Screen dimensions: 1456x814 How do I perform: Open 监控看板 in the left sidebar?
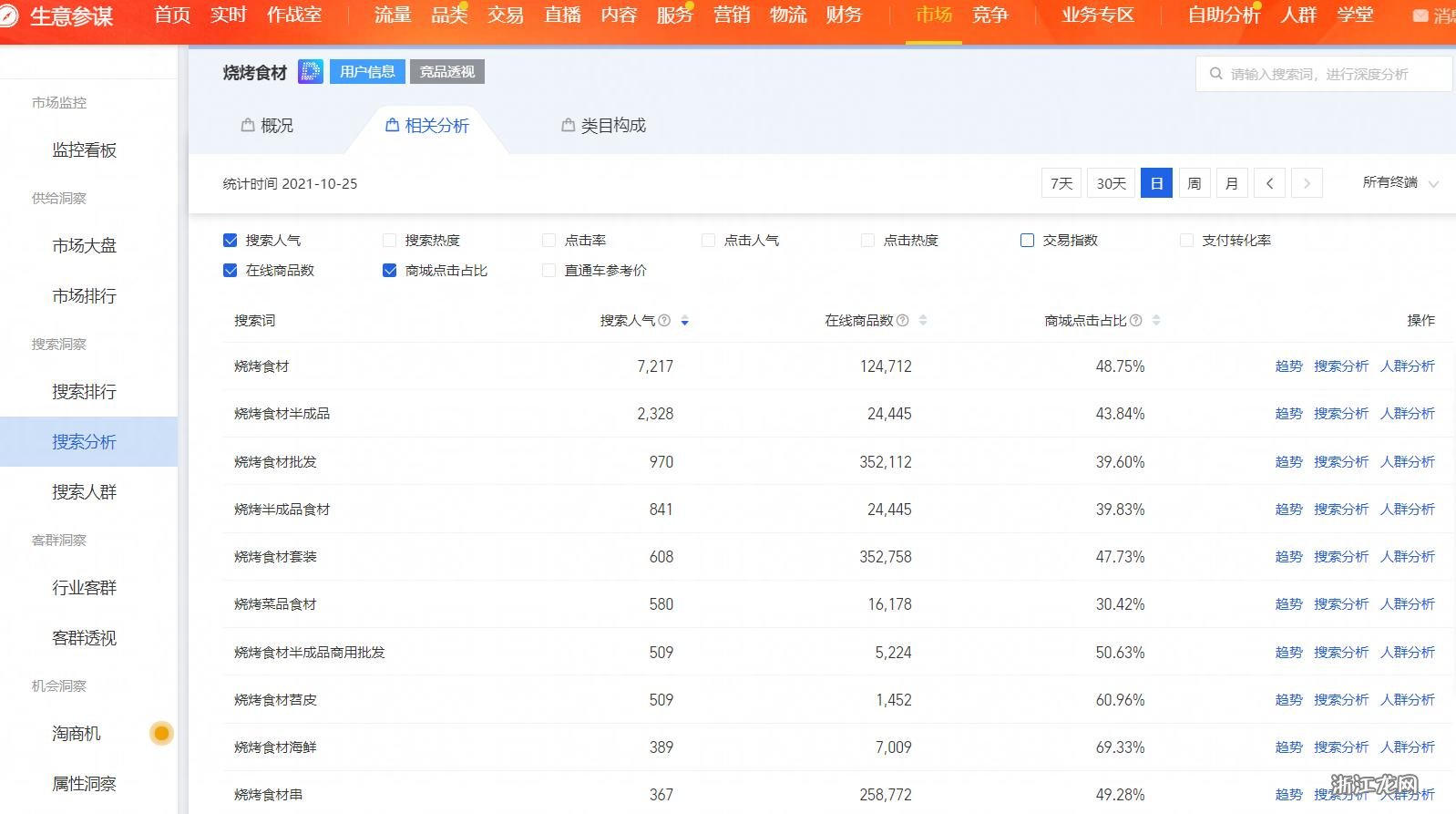85,150
